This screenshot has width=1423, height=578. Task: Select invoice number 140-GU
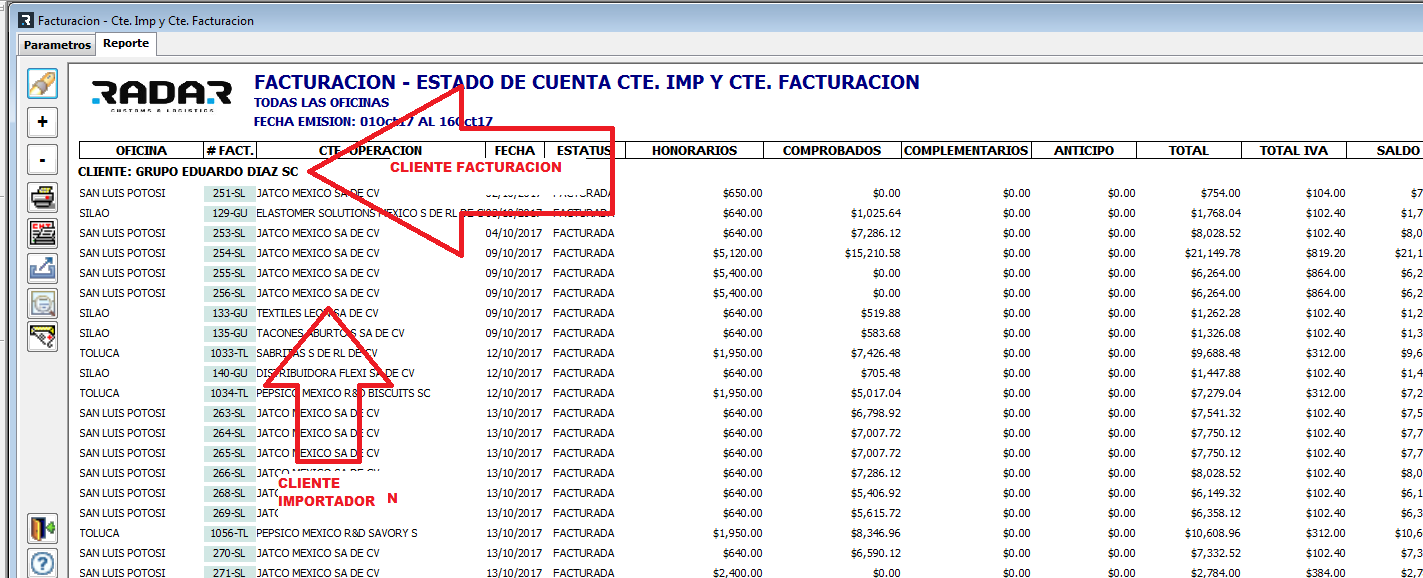point(229,373)
